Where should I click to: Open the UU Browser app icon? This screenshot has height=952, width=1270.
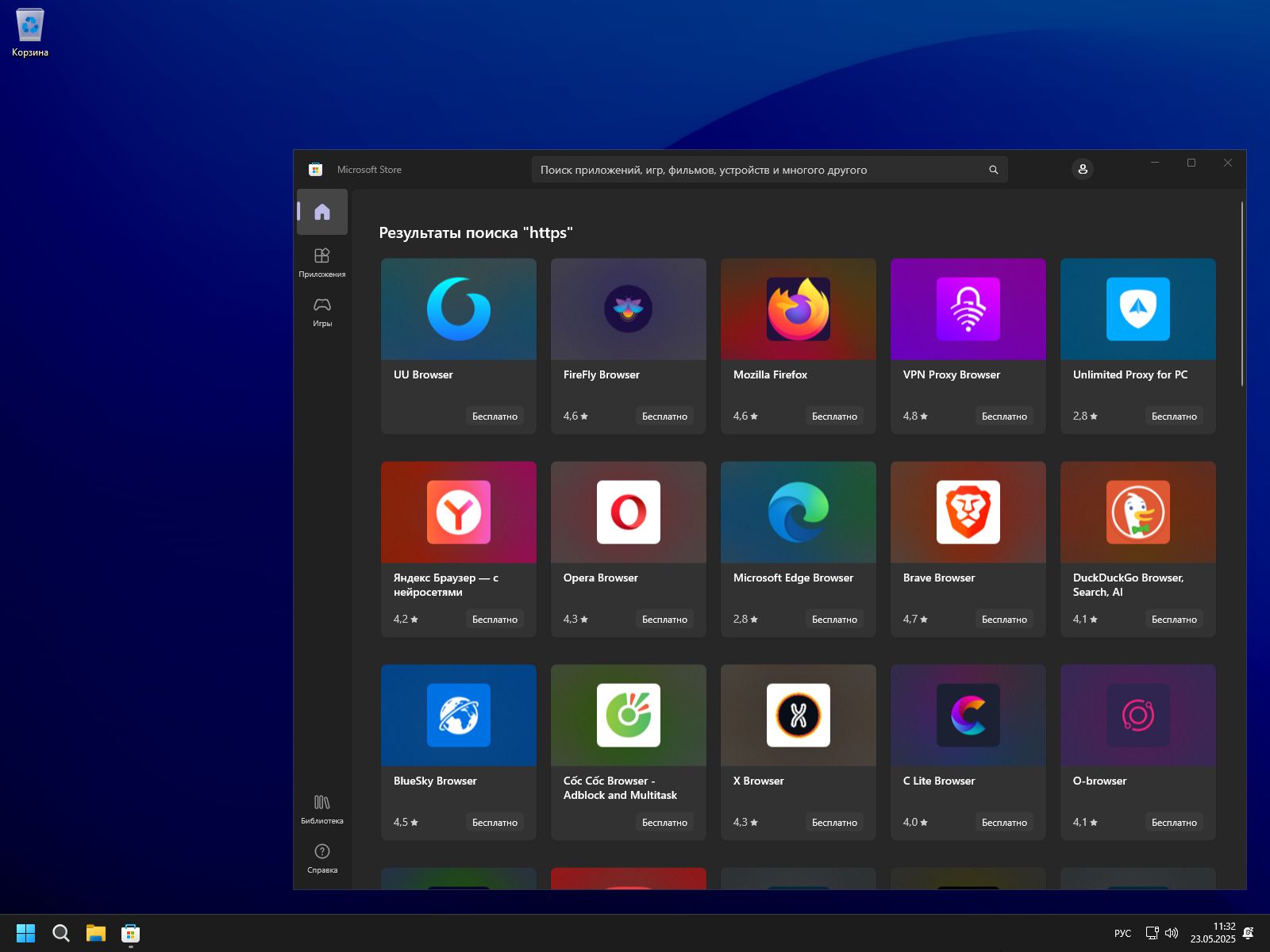459,309
